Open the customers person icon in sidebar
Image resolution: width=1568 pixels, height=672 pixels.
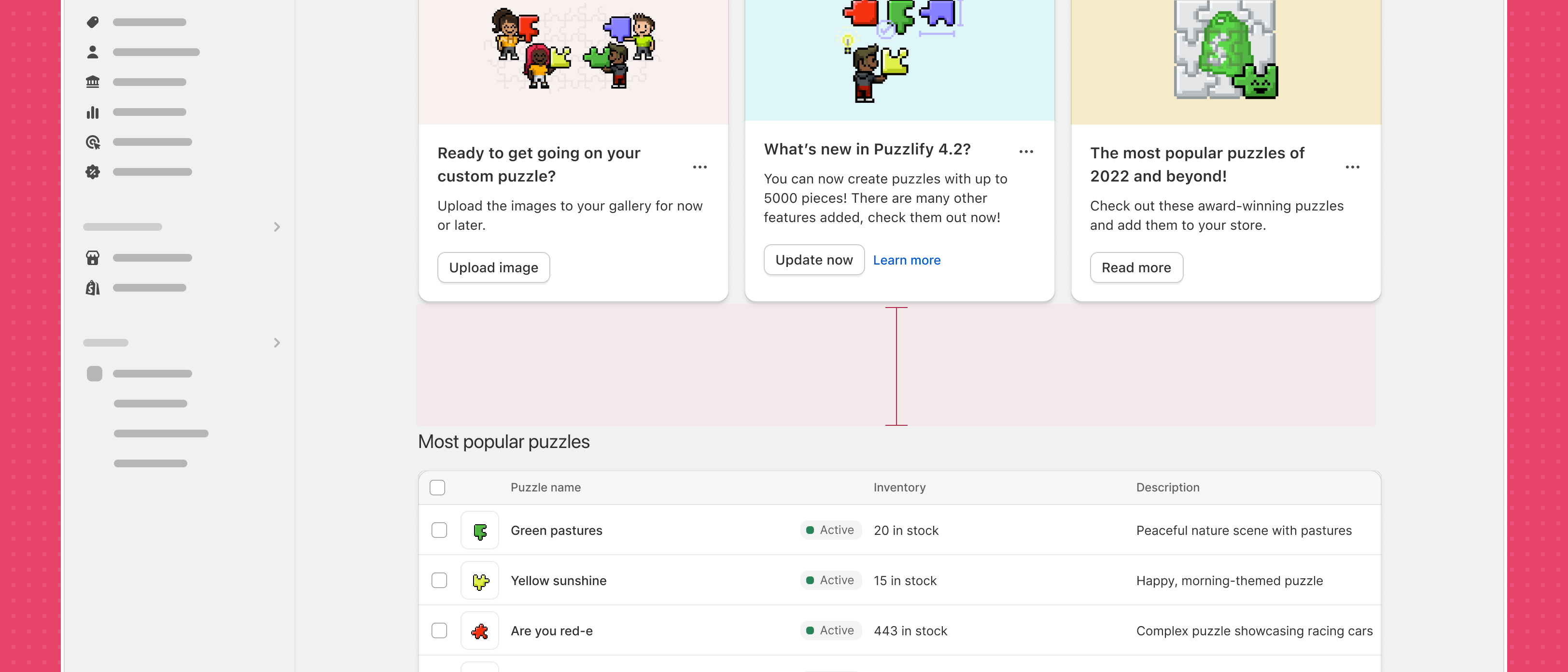[x=93, y=52]
